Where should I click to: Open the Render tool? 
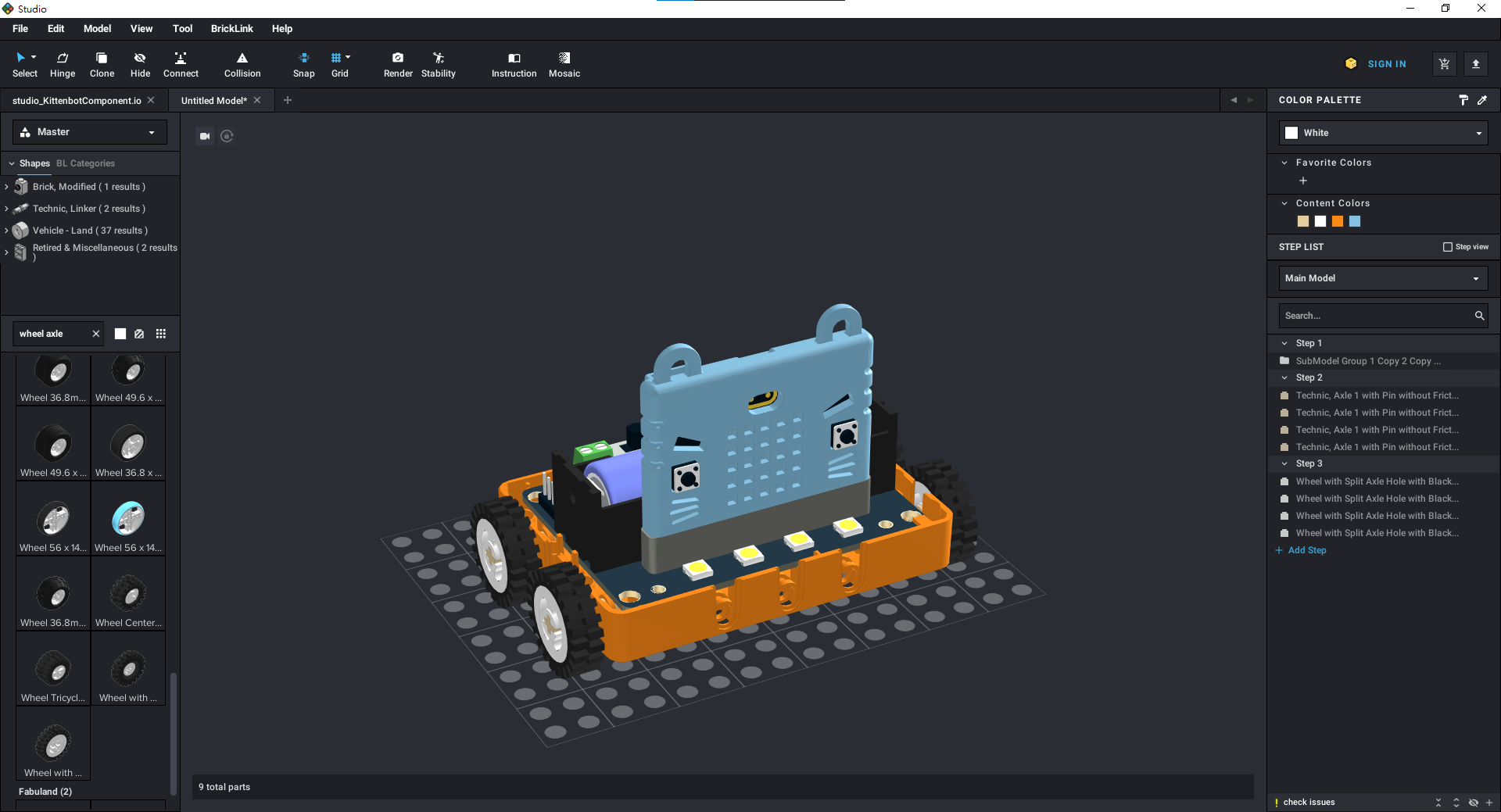[x=398, y=64]
